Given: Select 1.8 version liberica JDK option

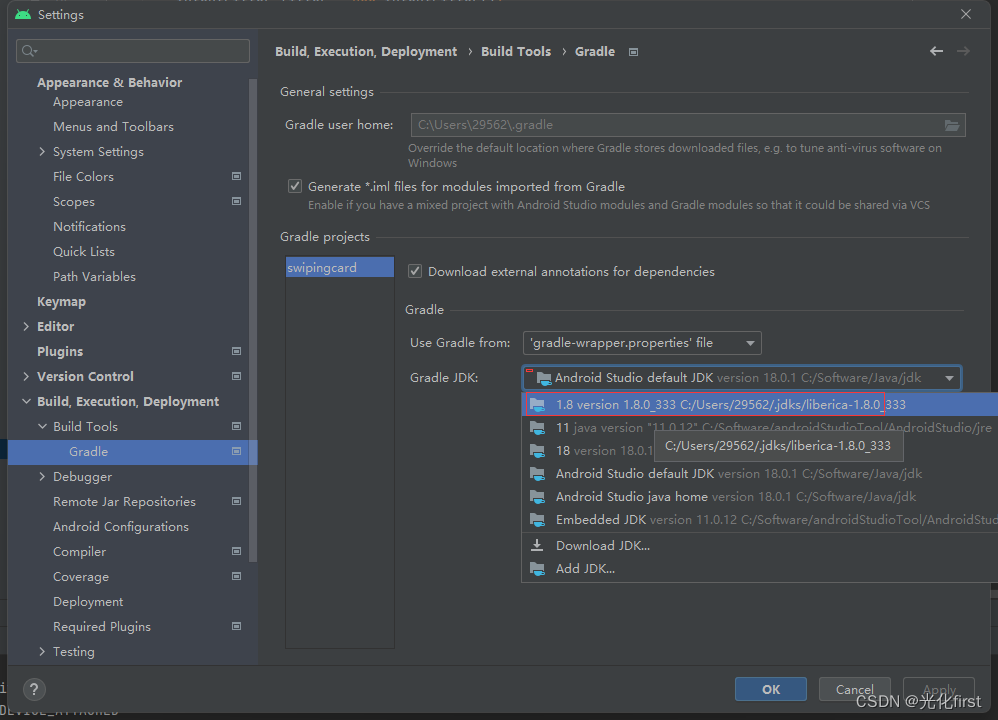Looking at the screenshot, I should (759, 404).
